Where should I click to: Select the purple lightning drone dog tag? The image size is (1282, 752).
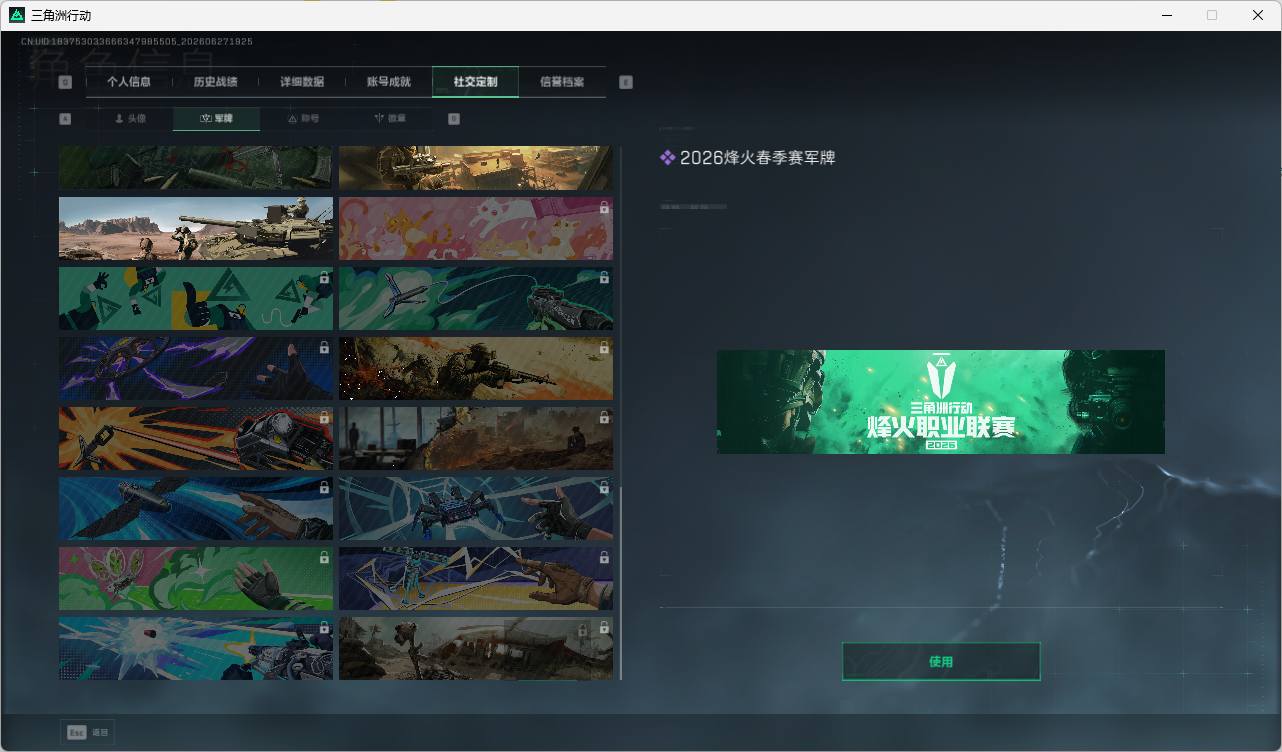(x=196, y=368)
